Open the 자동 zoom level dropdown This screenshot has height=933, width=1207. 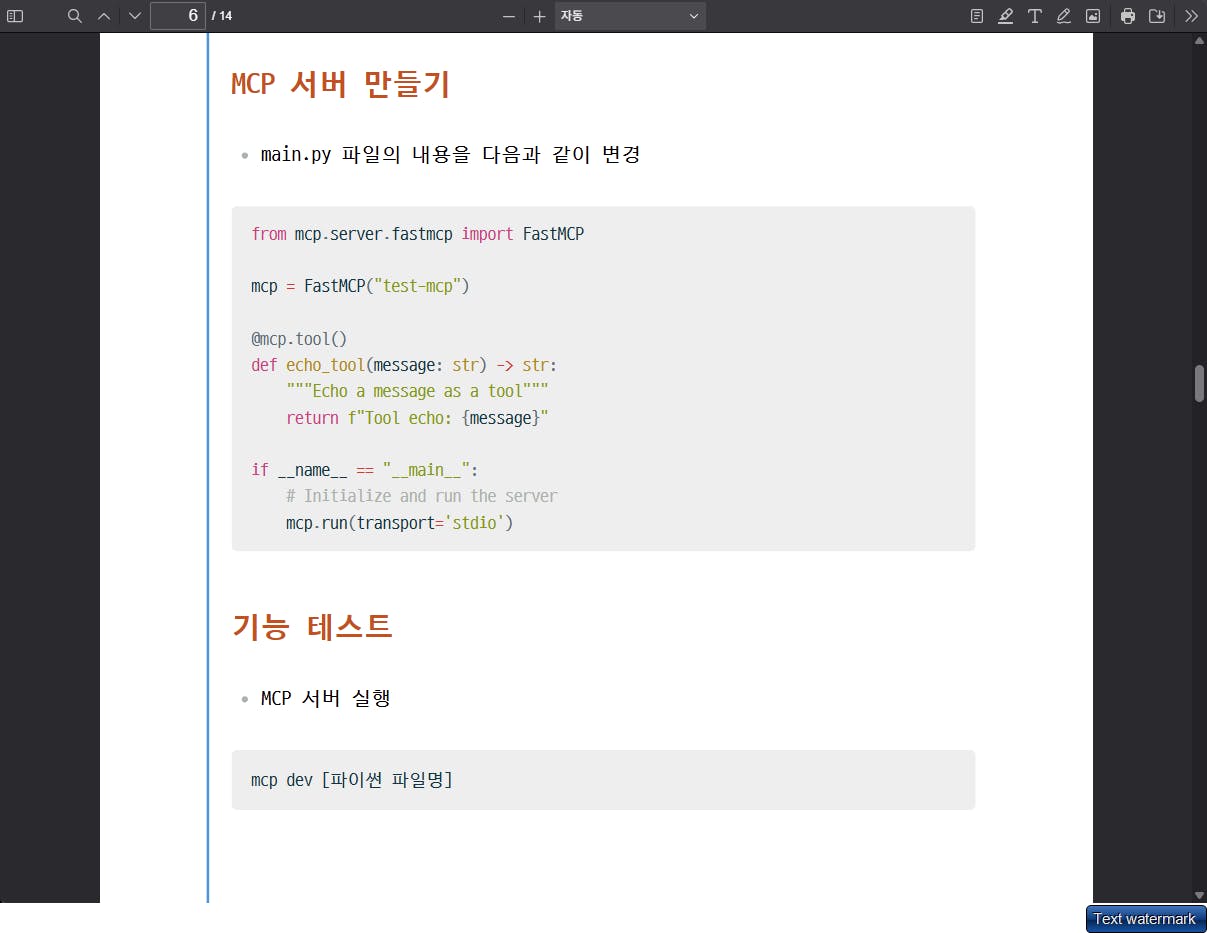630,16
